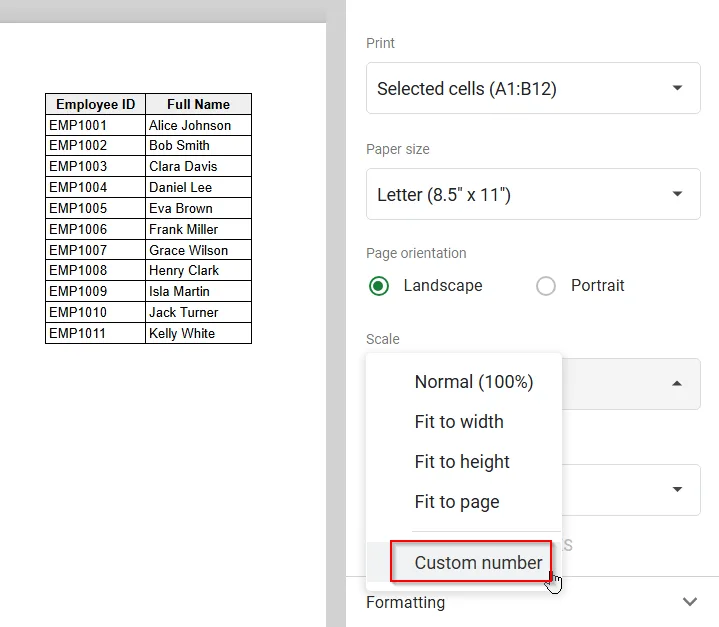Viewport: 719px width, 627px height.
Task: Click the Frank Miller cell in preview
Action: [199, 229]
